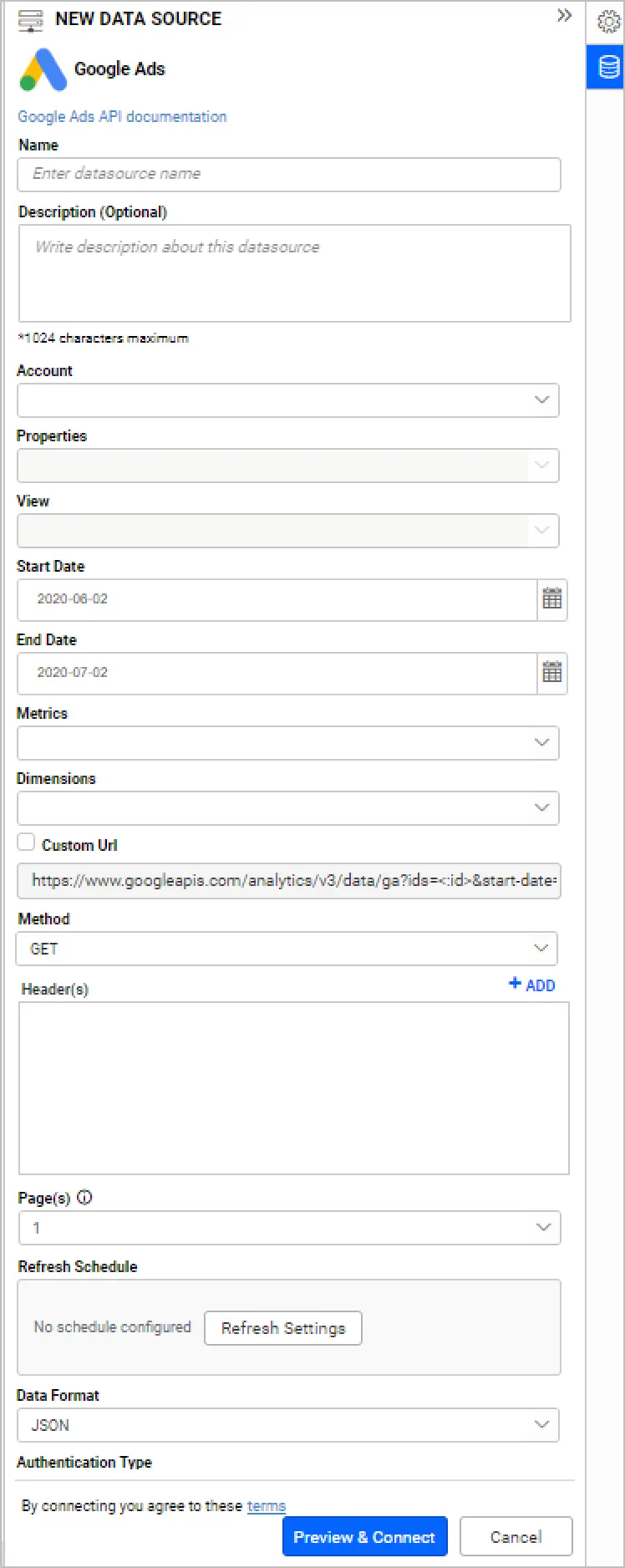Viewport: 625px width, 1568px height.
Task: Focus the datasource Name input field
Action: pyautogui.click(x=288, y=175)
